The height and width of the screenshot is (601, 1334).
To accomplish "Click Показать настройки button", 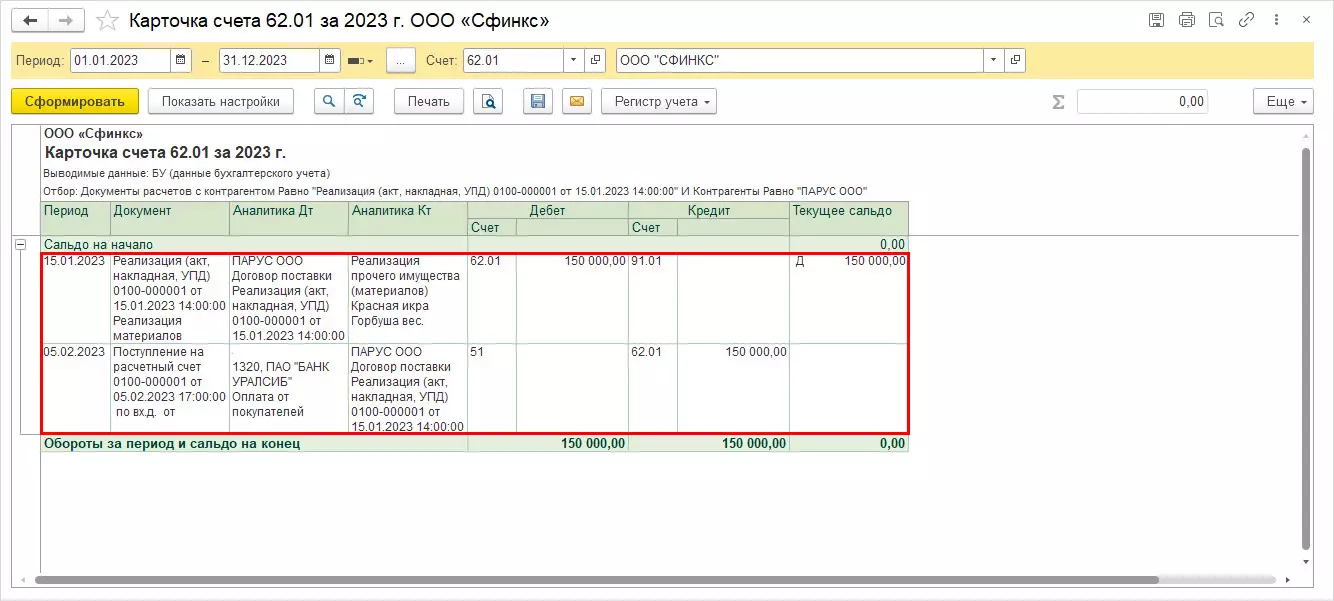I will pyautogui.click(x=221, y=101).
